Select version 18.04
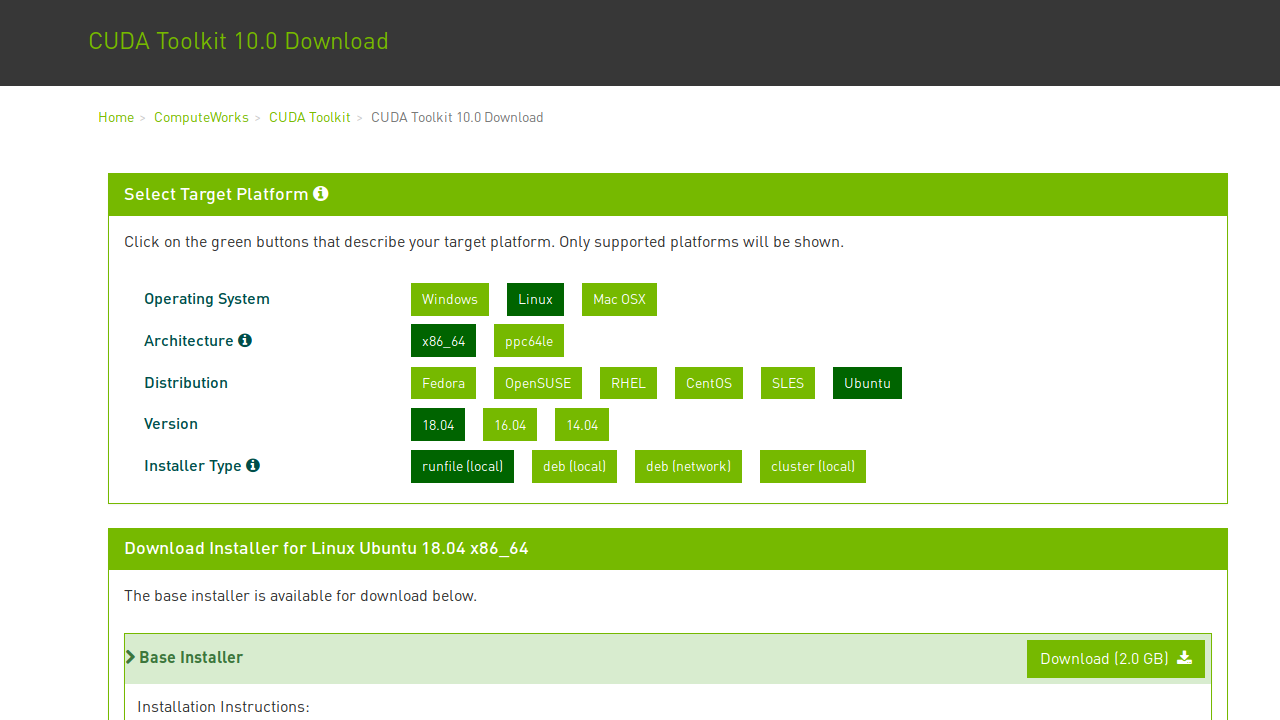Image resolution: width=1280 pixels, height=720 pixels. (x=438, y=425)
